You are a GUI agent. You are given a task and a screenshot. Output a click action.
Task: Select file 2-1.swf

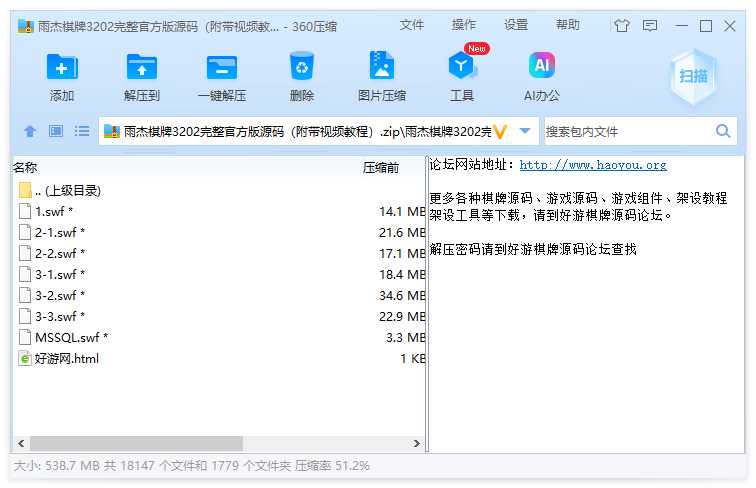60,232
